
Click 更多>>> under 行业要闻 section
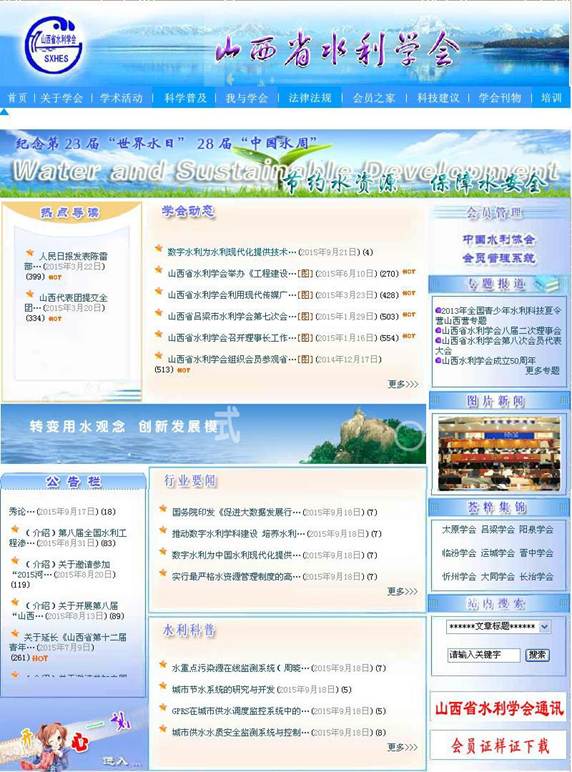[402, 591]
